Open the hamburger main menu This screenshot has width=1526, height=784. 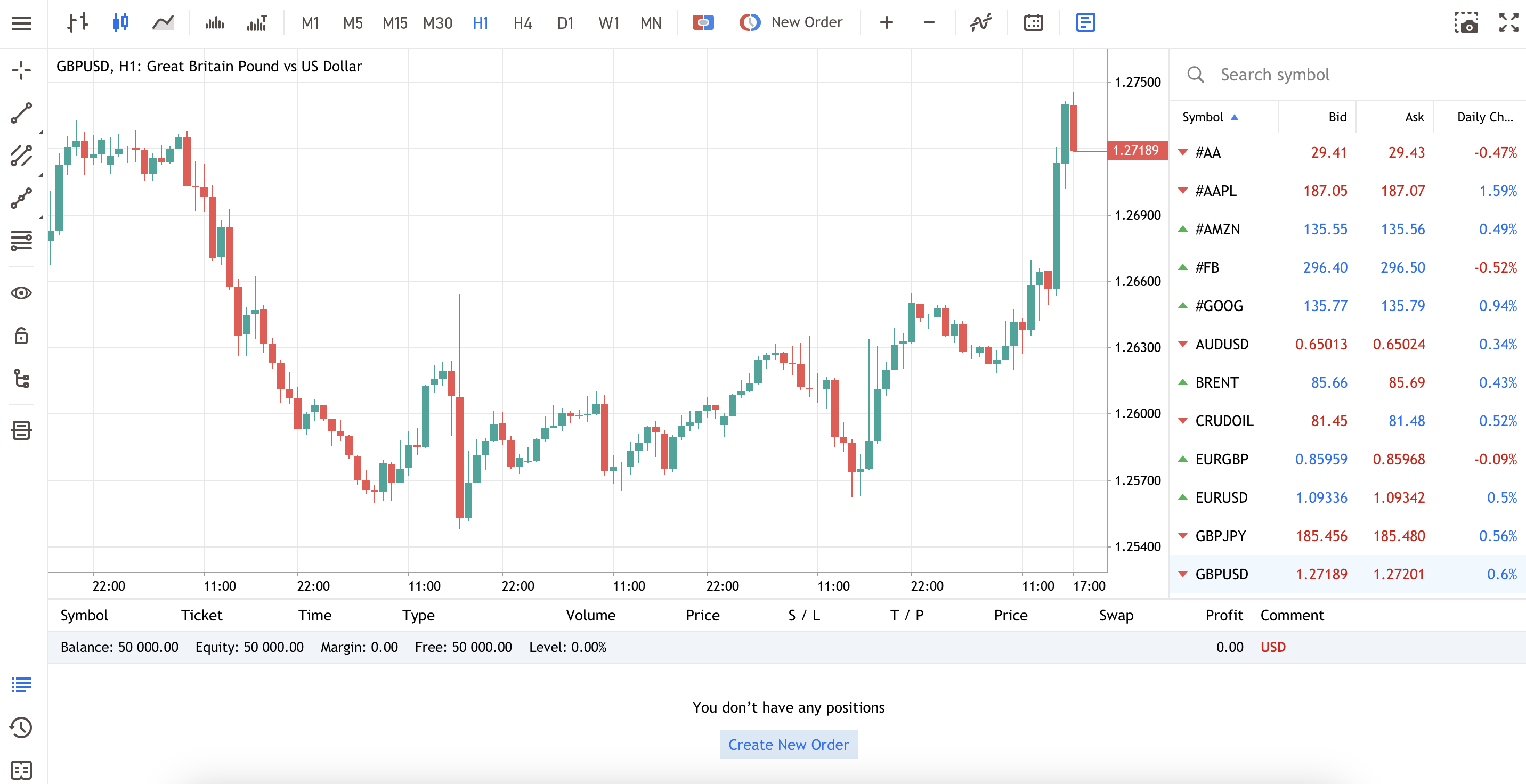pos(21,23)
